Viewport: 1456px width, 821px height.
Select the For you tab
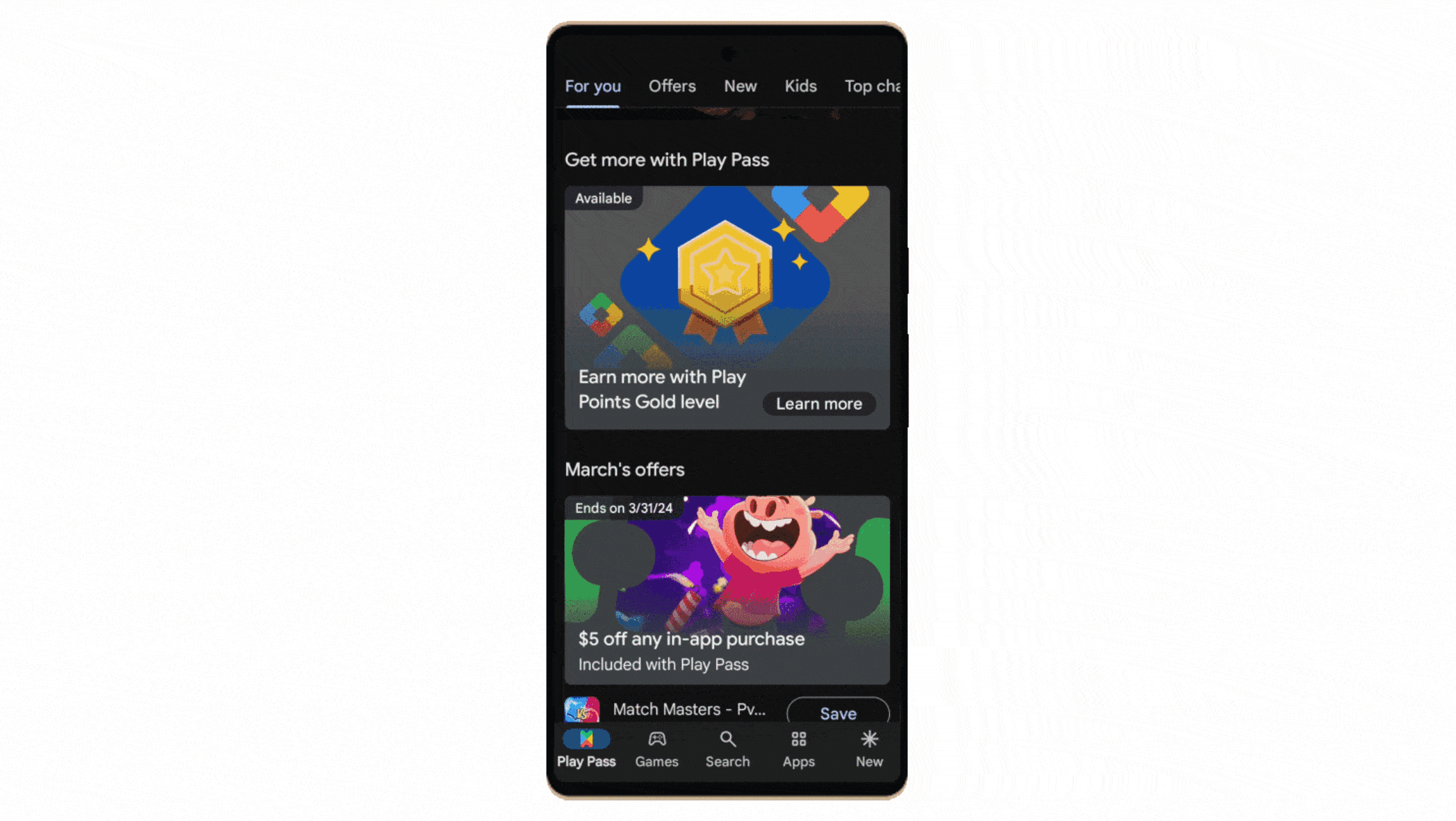(592, 85)
